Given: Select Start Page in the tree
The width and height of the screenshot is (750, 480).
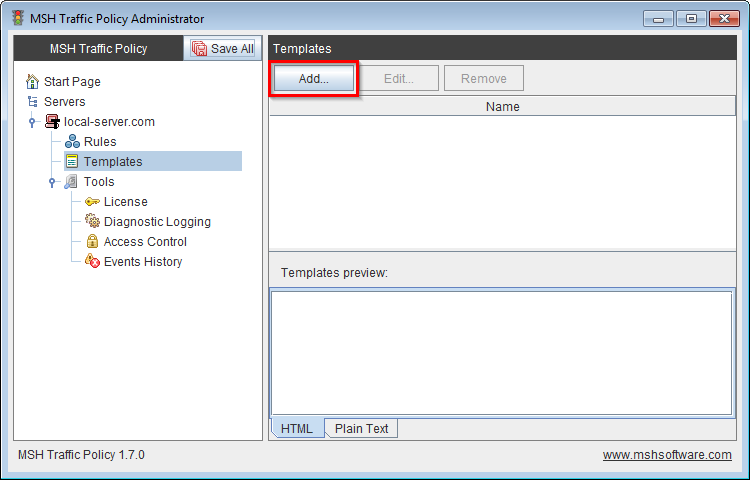Looking at the screenshot, I should (x=72, y=82).
